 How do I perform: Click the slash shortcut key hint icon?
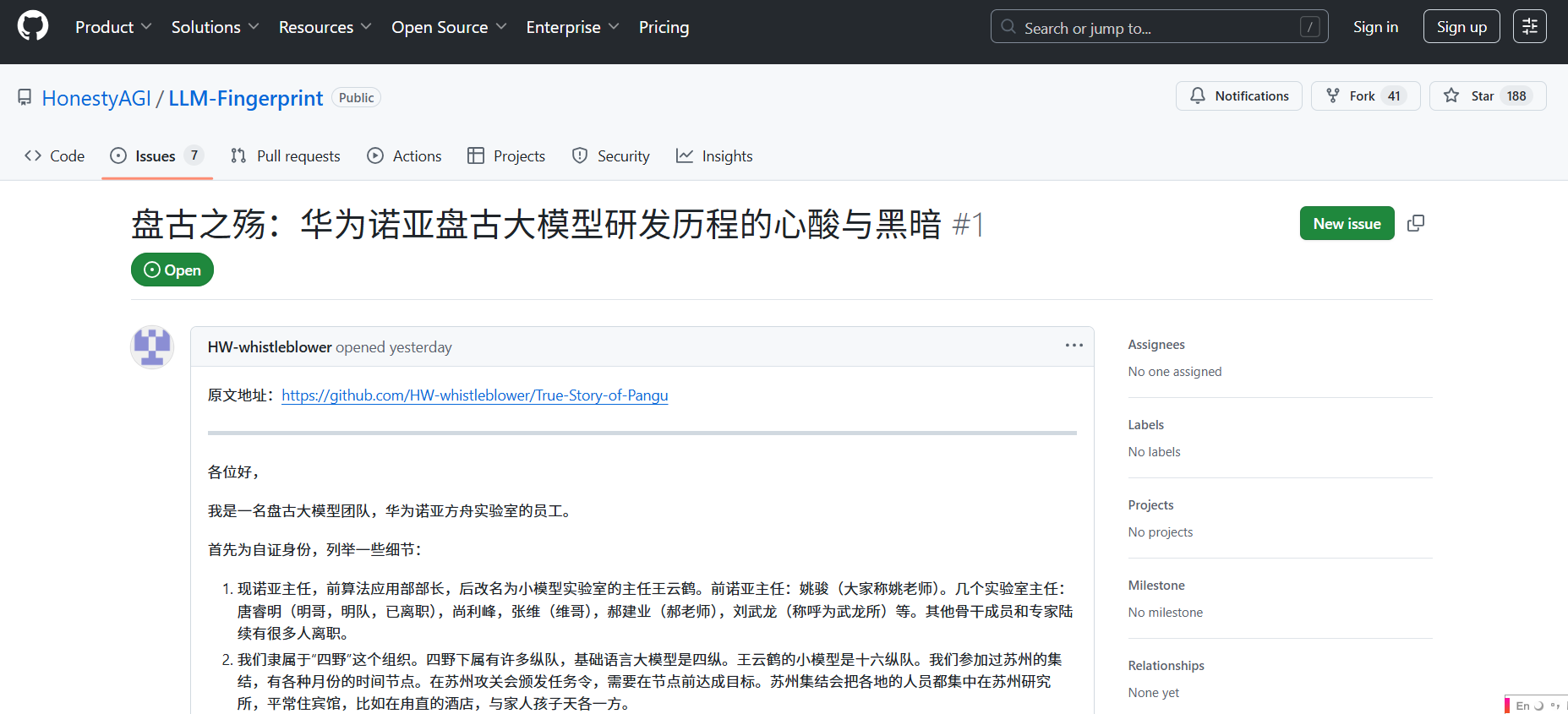pyautogui.click(x=1309, y=27)
